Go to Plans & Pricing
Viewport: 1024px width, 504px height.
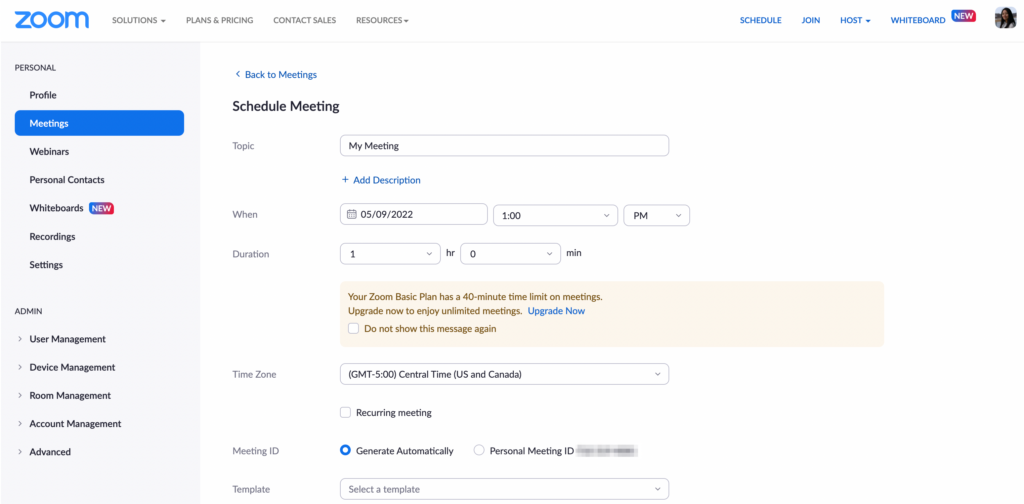219,20
